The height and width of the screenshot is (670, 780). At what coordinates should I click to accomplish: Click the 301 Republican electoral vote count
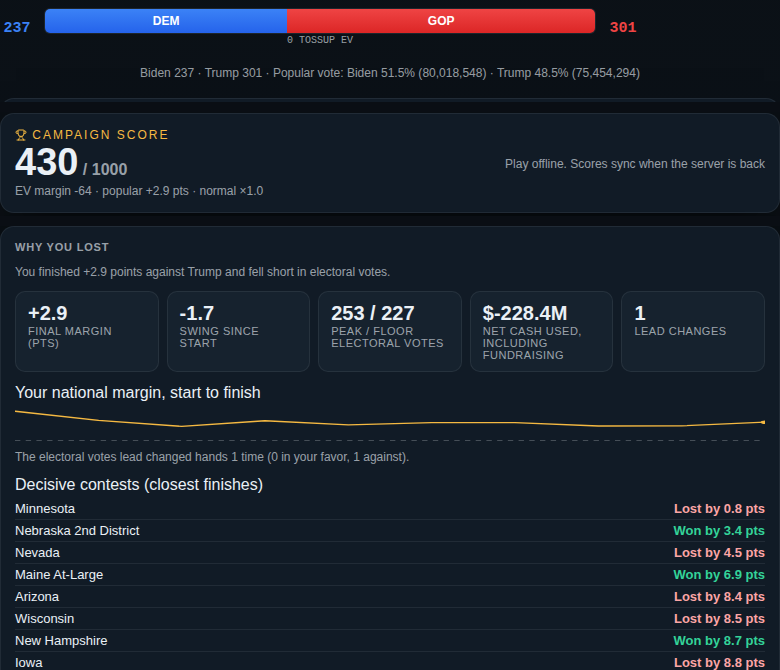pos(623,27)
